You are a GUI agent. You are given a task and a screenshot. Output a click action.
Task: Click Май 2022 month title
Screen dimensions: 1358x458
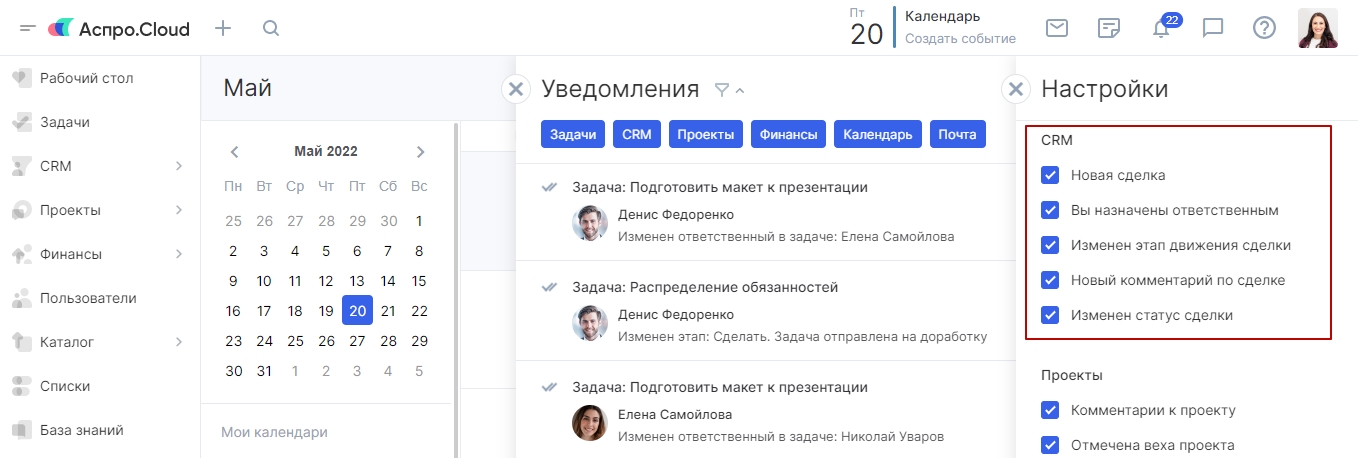[326, 152]
